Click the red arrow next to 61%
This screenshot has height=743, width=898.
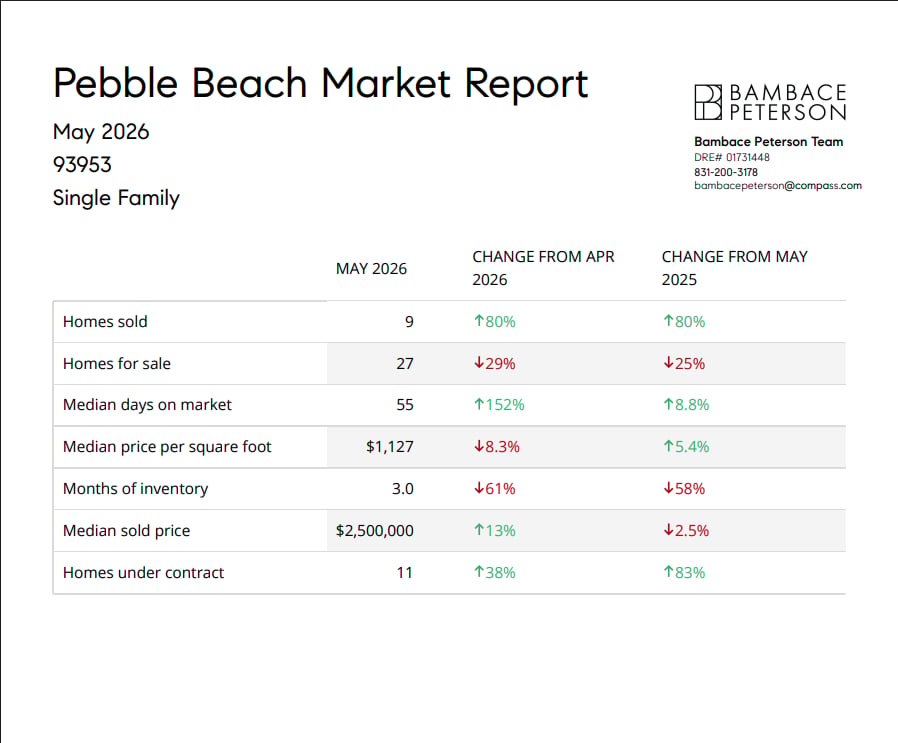coord(479,488)
